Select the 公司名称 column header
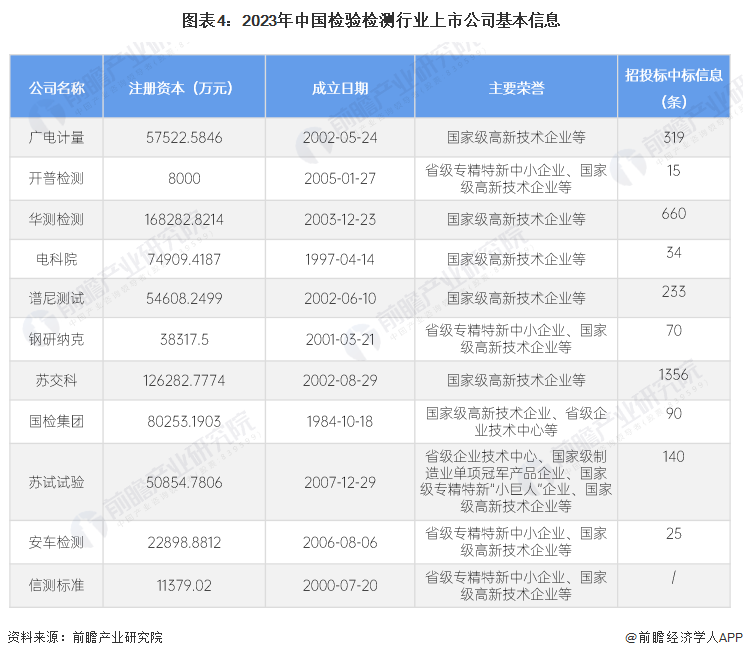Screen dimensions: 743x658 [x=56, y=88]
